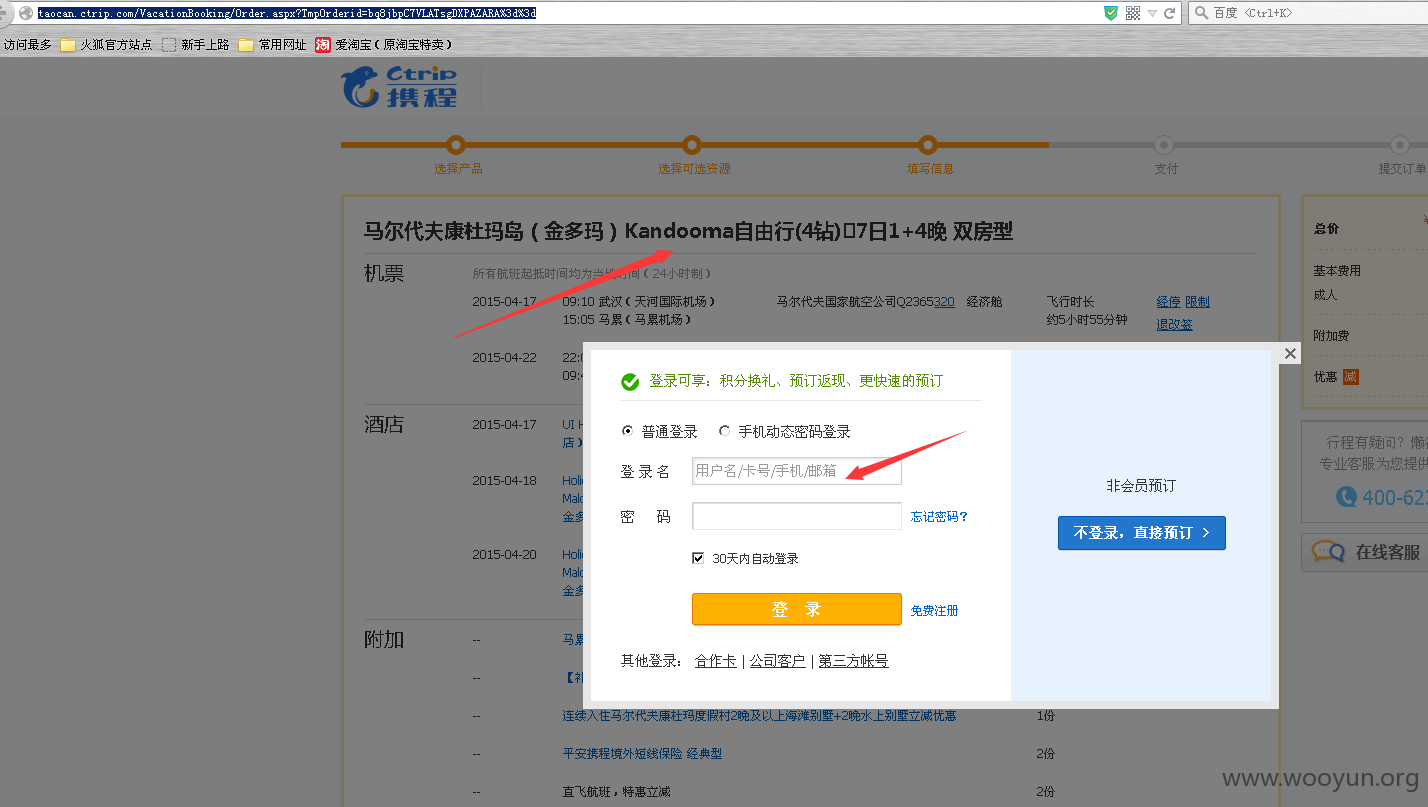Open 新手上路 bookmark

[196, 45]
